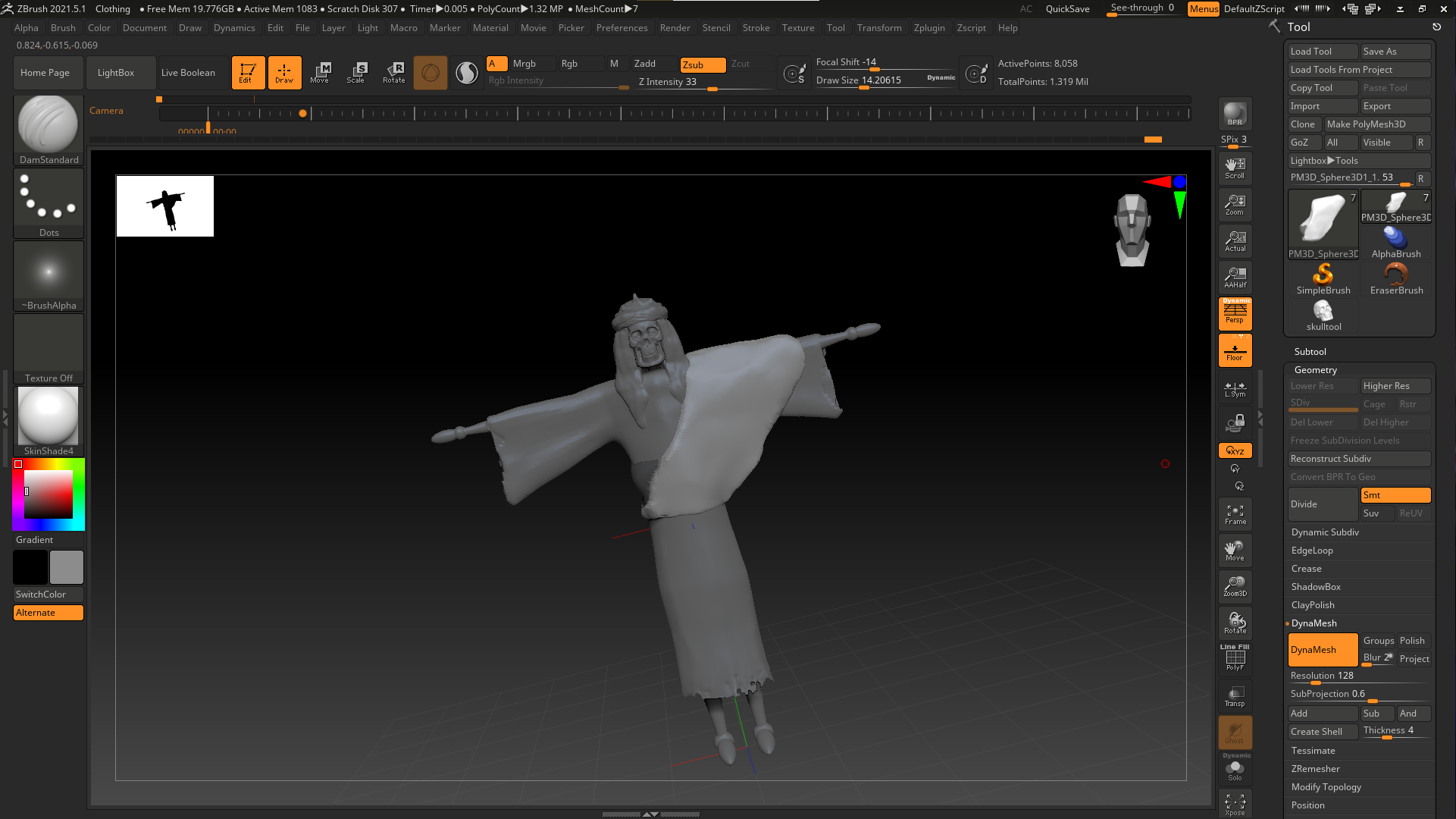Image resolution: width=1456 pixels, height=819 pixels.
Task: Expand the Dynamic Subdiv section
Action: click(1325, 532)
